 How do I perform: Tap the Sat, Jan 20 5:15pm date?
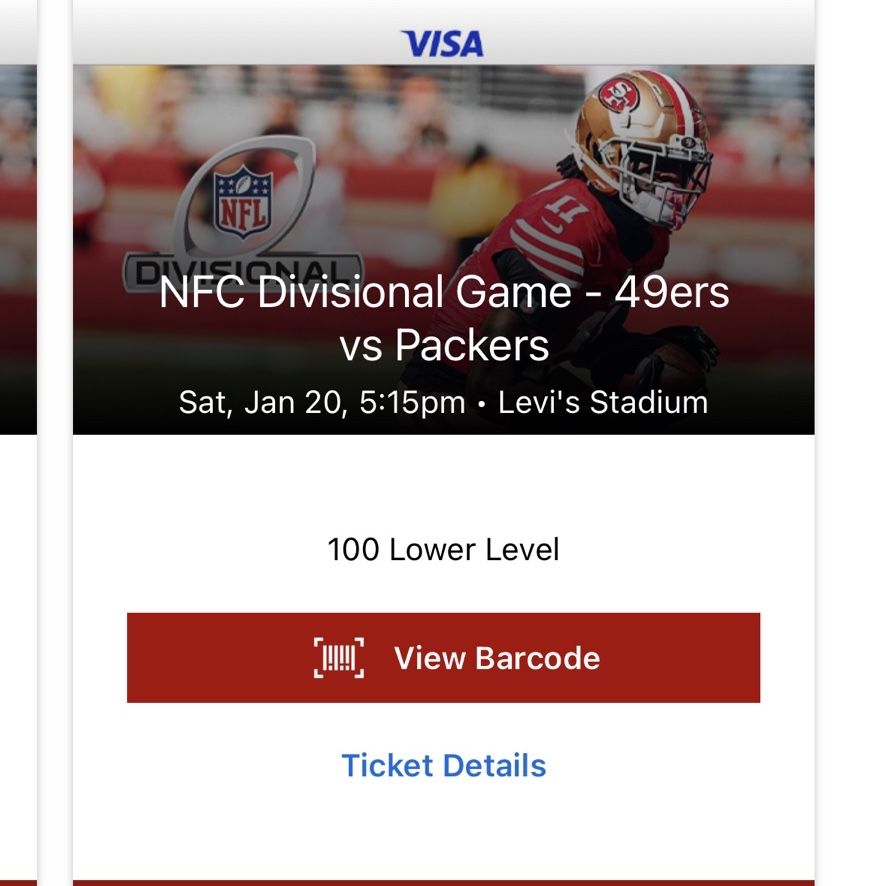point(322,403)
